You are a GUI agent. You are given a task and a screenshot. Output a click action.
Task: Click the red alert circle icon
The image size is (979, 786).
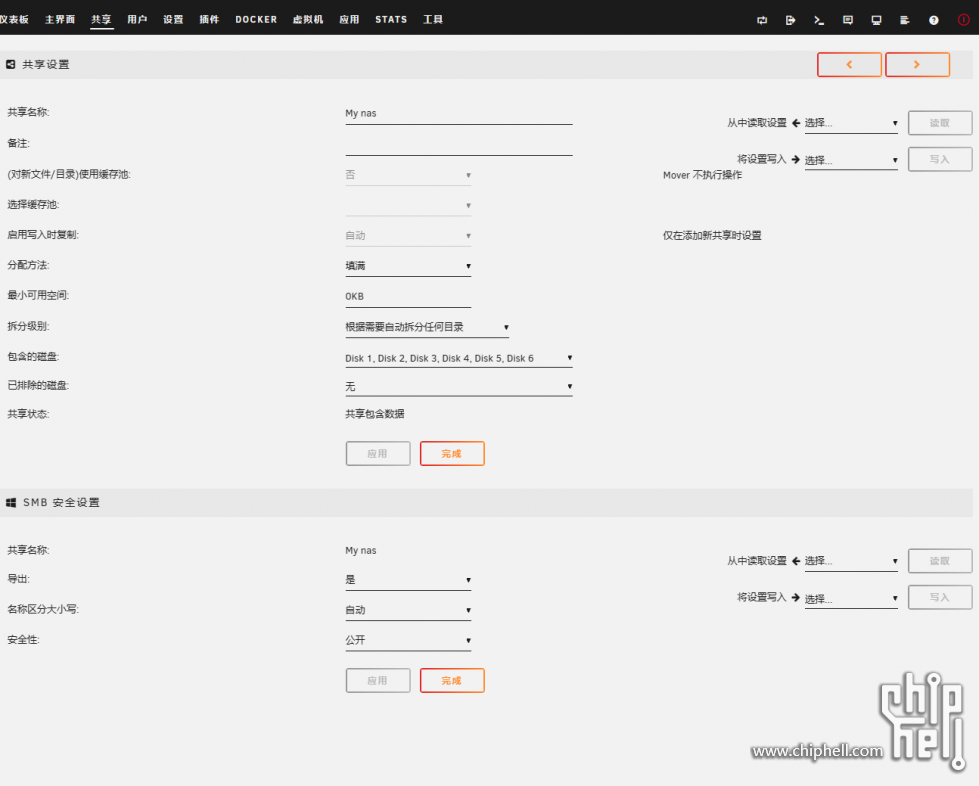(x=963, y=20)
